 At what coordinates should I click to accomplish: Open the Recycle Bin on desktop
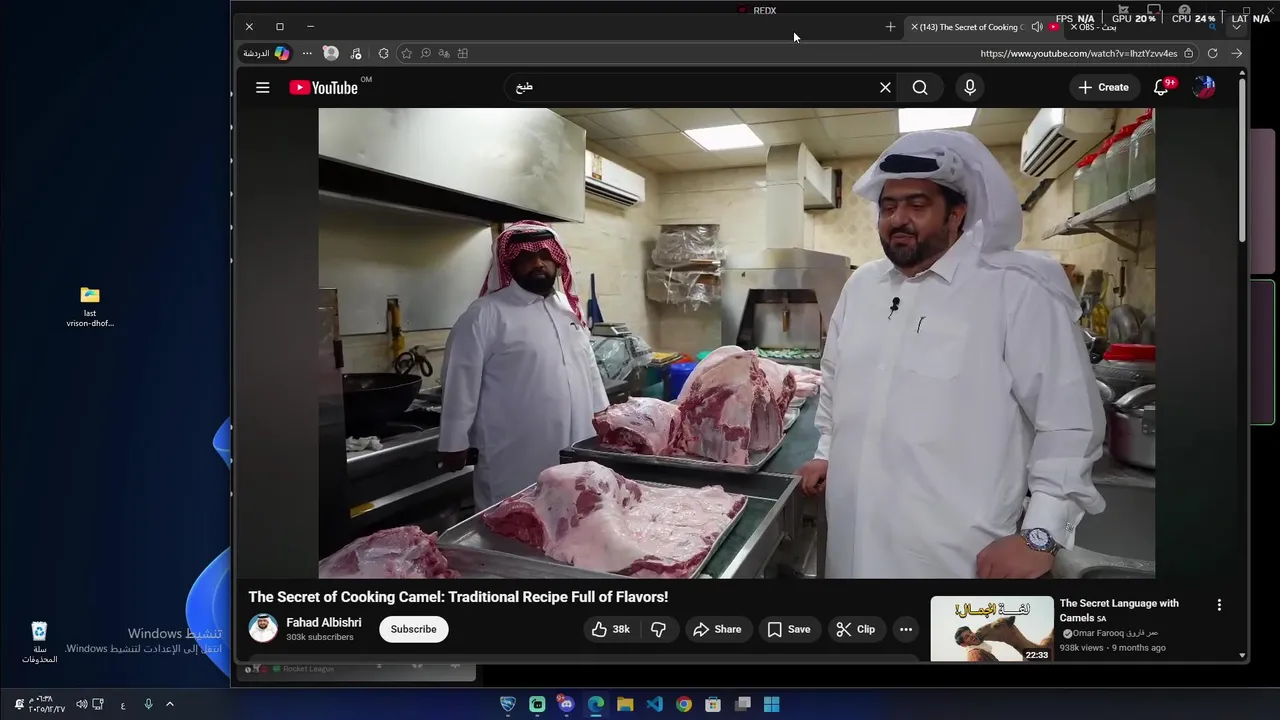39,642
